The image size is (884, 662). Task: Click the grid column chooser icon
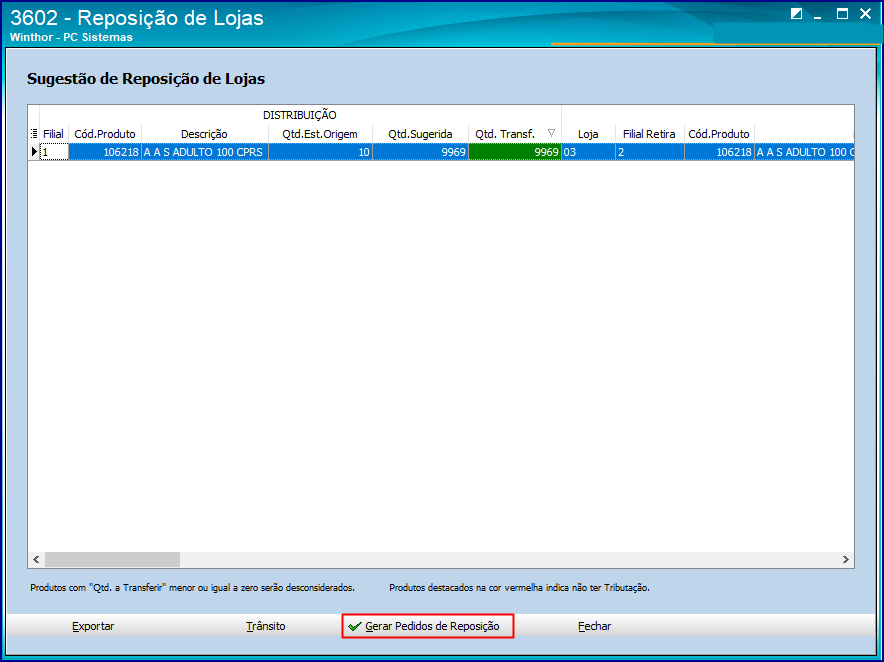34,134
